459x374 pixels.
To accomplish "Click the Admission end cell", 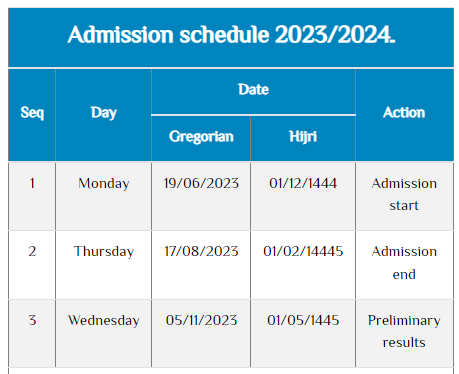I will click(404, 263).
